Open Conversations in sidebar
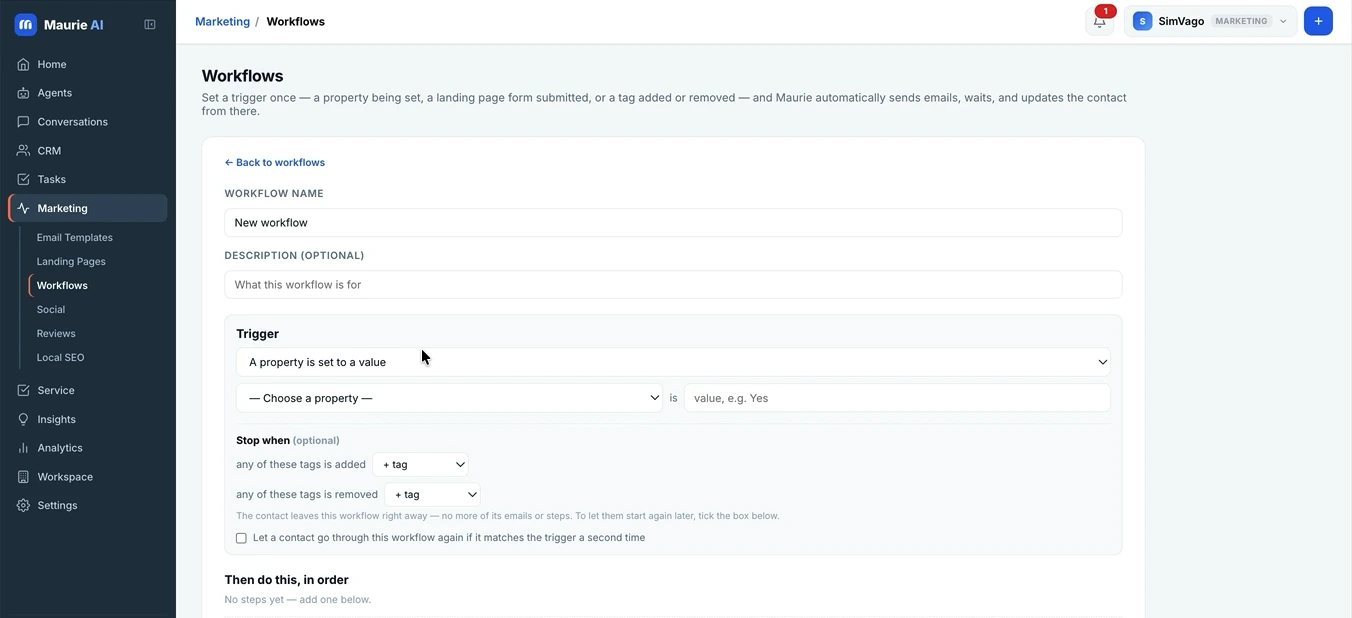The width and height of the screenshot is (1352, 618). pos(88,122)
